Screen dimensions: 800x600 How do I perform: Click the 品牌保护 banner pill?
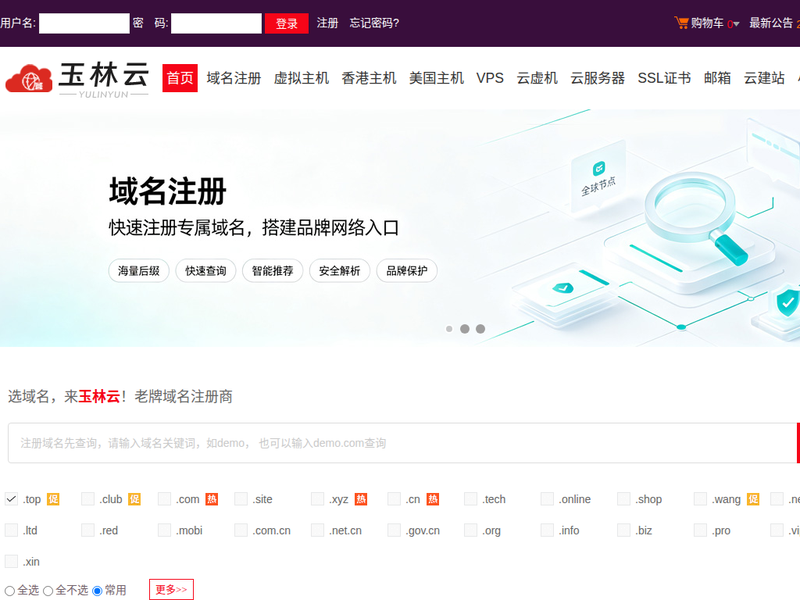tap(407, 270)
